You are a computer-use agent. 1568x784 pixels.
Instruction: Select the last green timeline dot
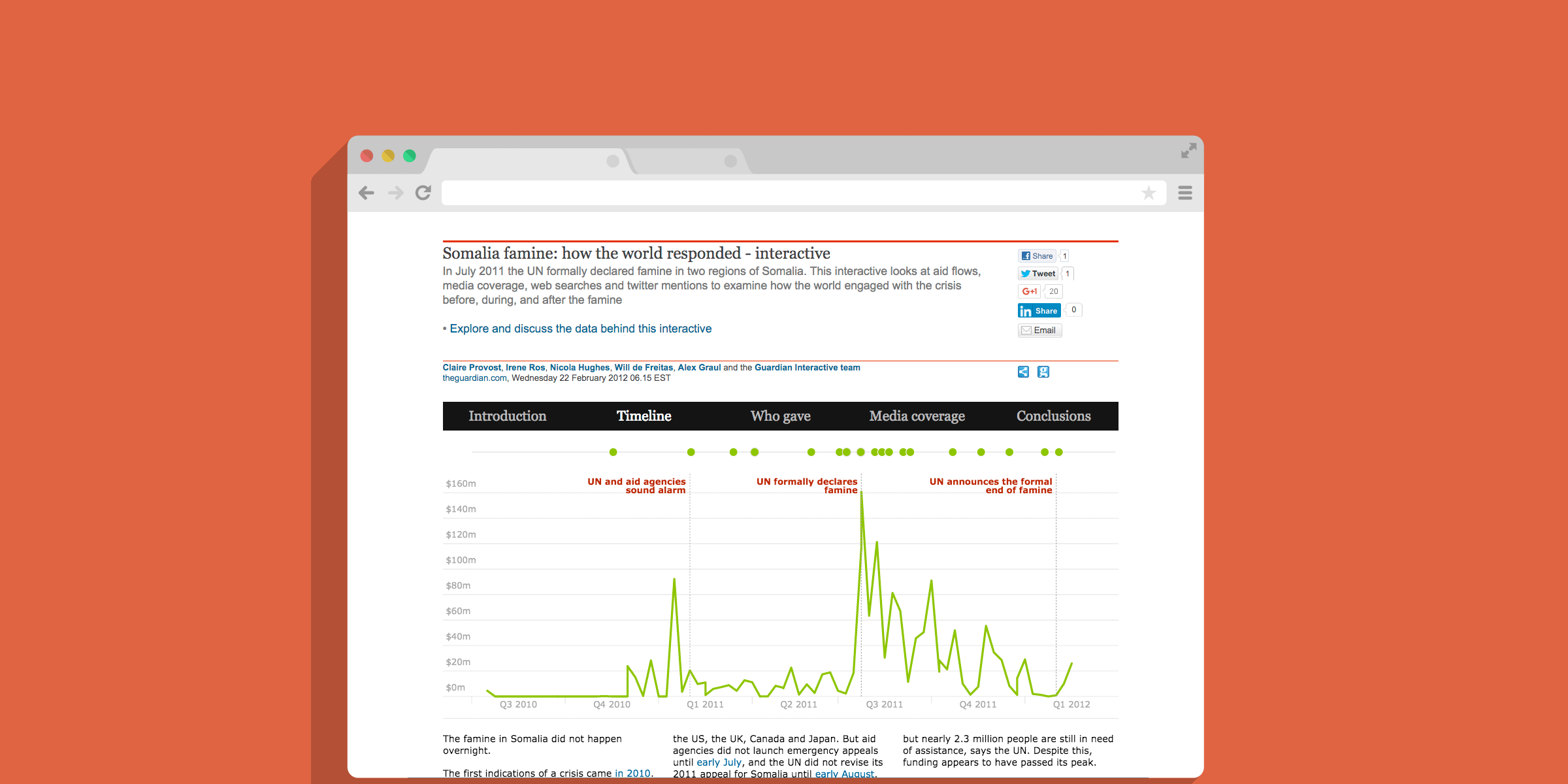(1059, 452)
